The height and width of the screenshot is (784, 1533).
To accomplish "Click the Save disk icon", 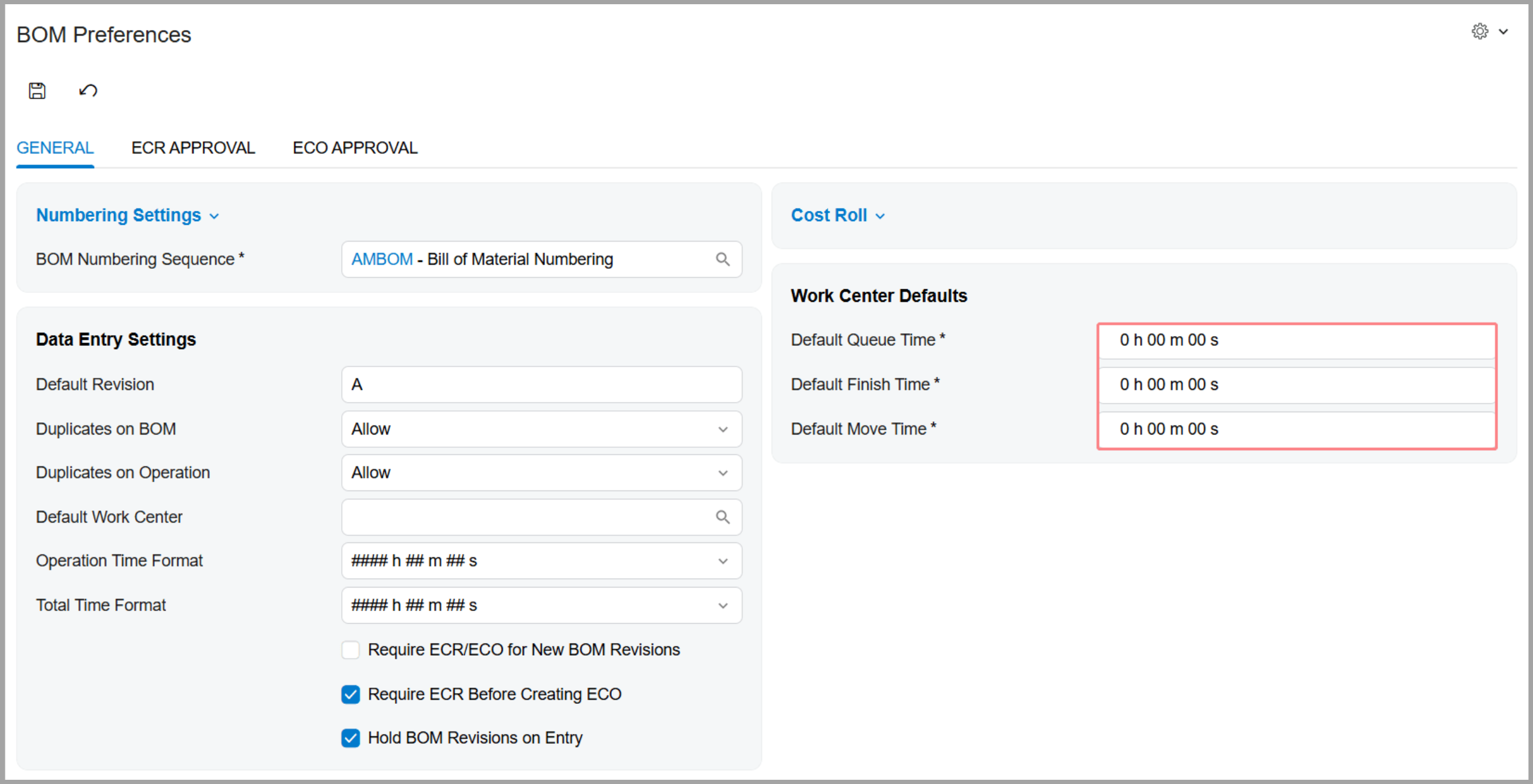I will tap(37, 91).
